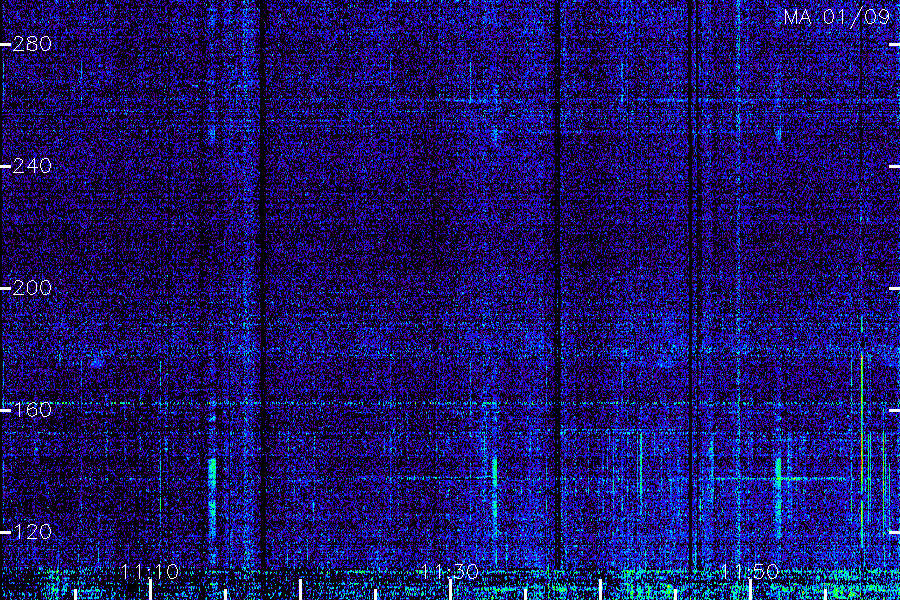Click the 11:30 time label
Screen dimensions: 900x600
pos(449,571)
